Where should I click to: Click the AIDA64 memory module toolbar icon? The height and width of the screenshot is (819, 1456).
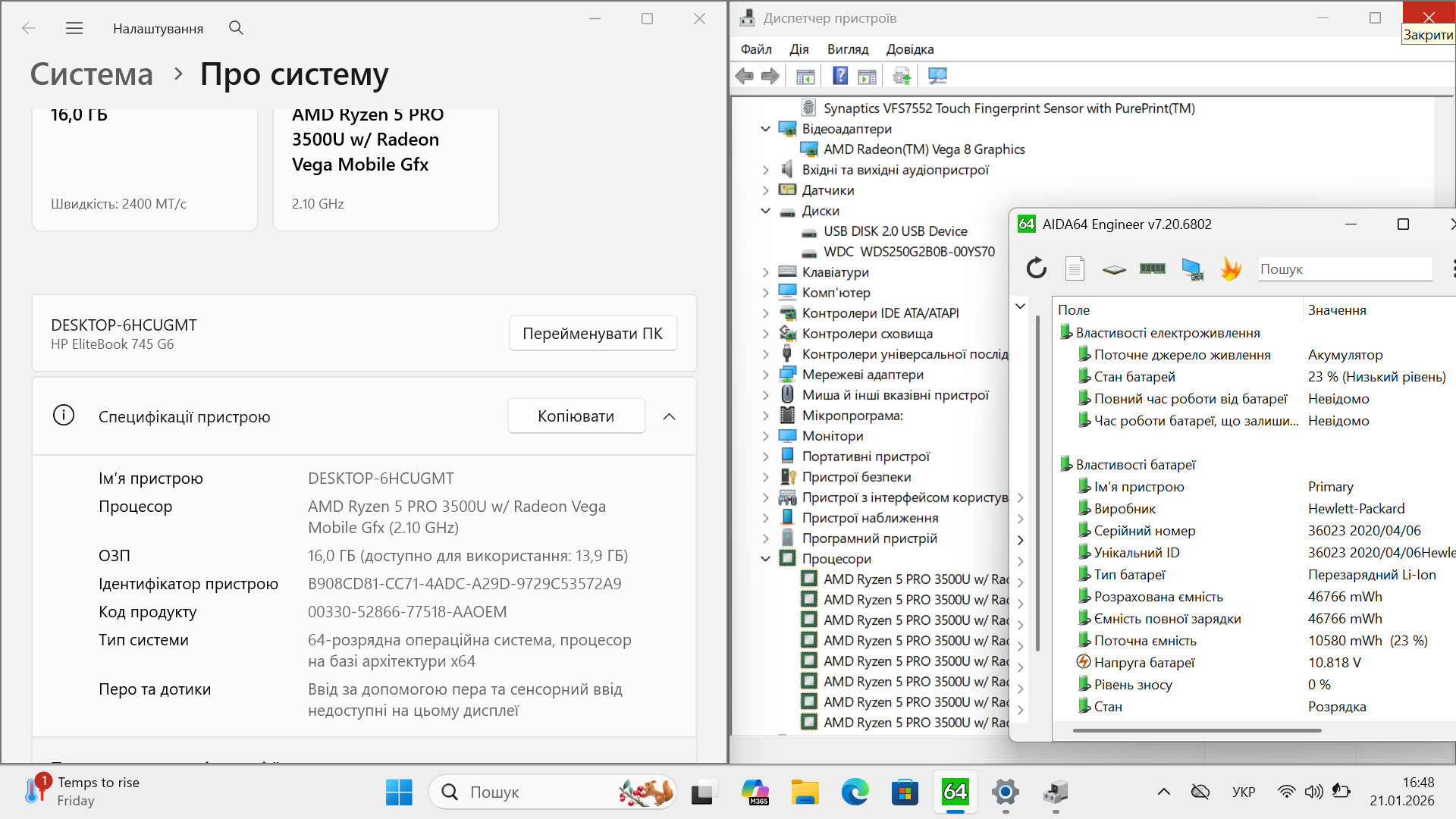coord(1152,268)
